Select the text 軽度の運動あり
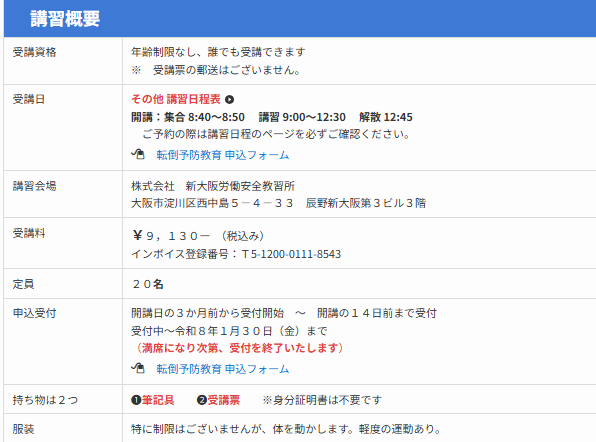Screen dimensions: 596x442 [397, 429]
